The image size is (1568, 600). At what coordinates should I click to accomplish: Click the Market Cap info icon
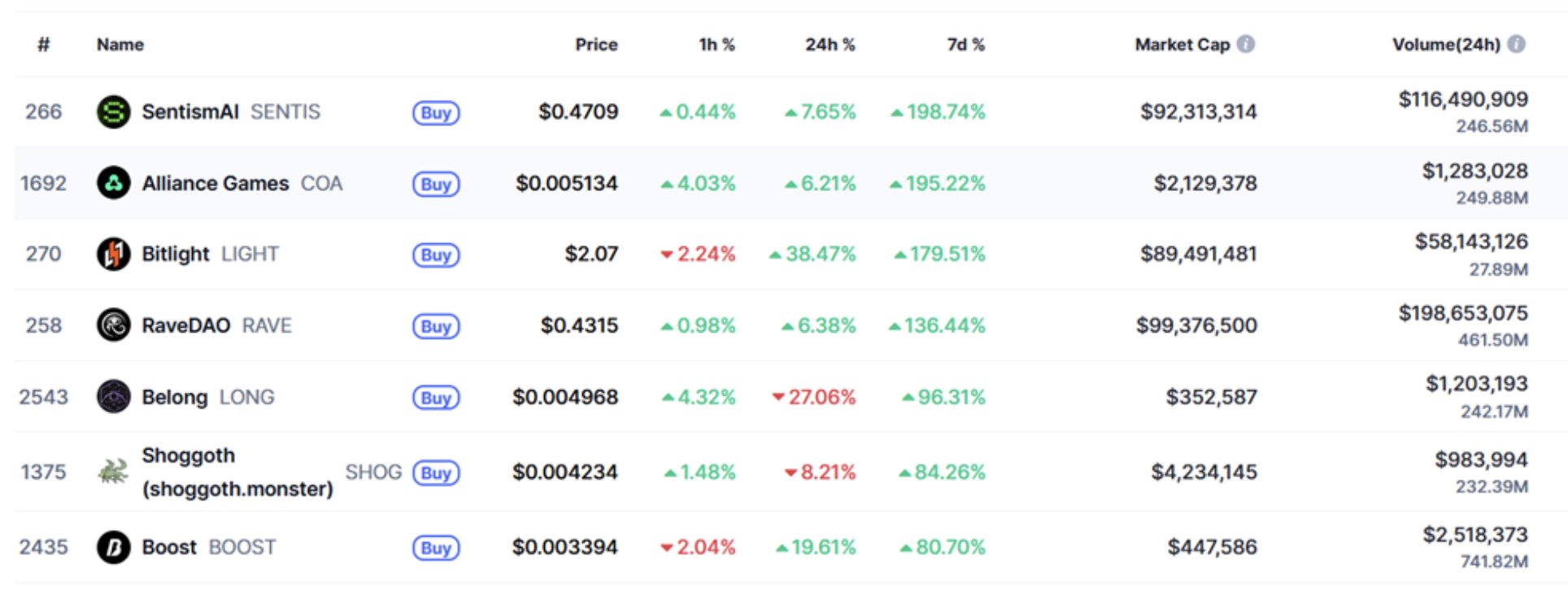(1246, 44)
